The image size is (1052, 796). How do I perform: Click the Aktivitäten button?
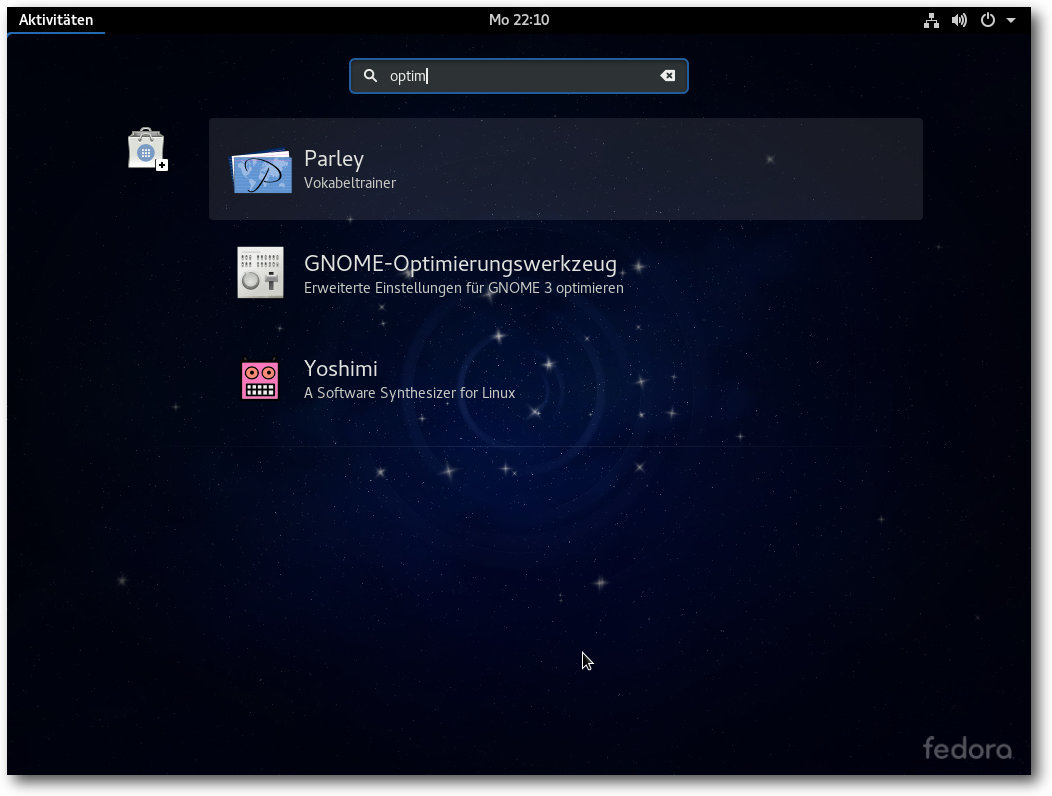[x=56, y=20]
